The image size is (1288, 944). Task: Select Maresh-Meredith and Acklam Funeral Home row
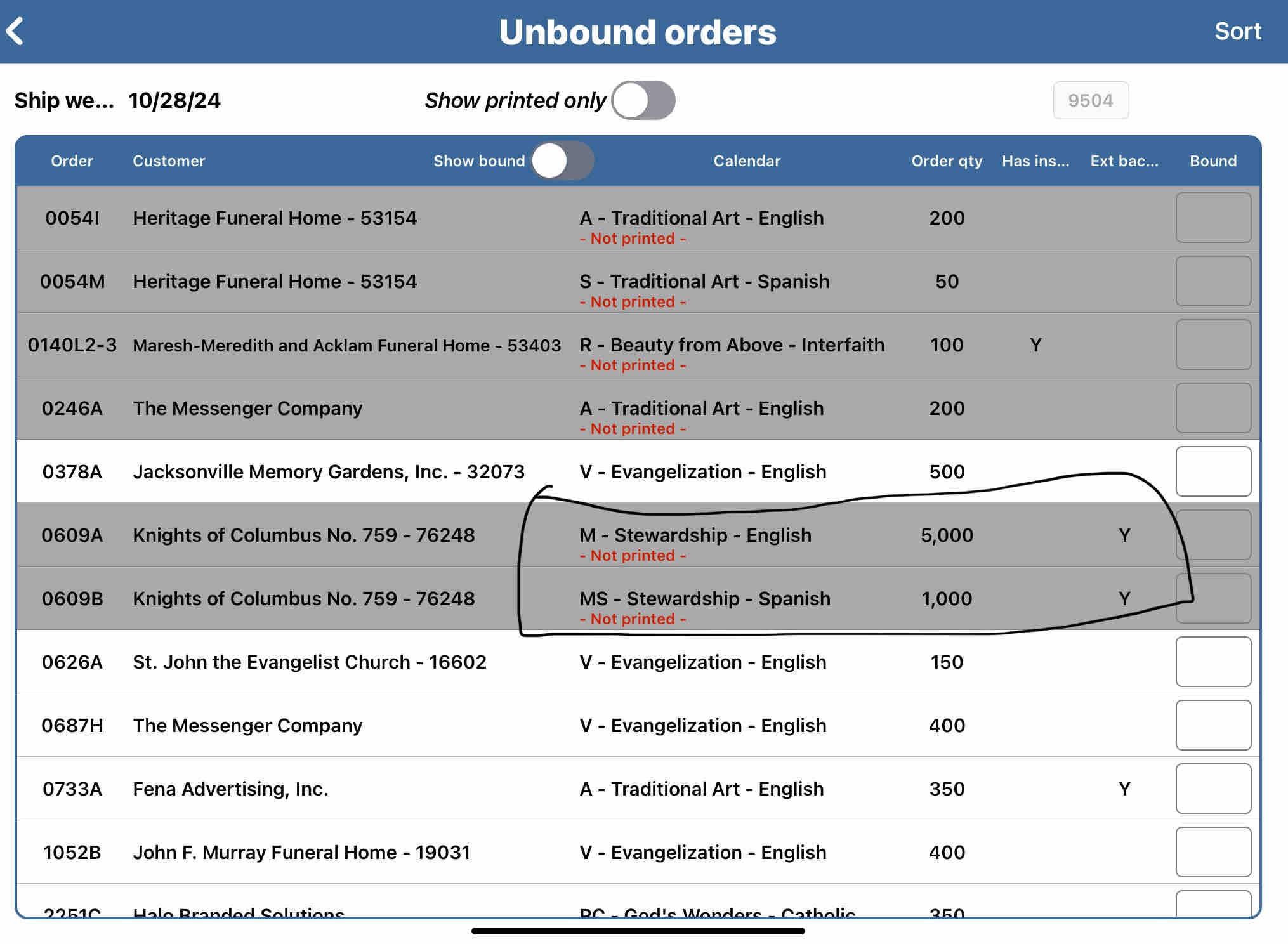(346, 345)
